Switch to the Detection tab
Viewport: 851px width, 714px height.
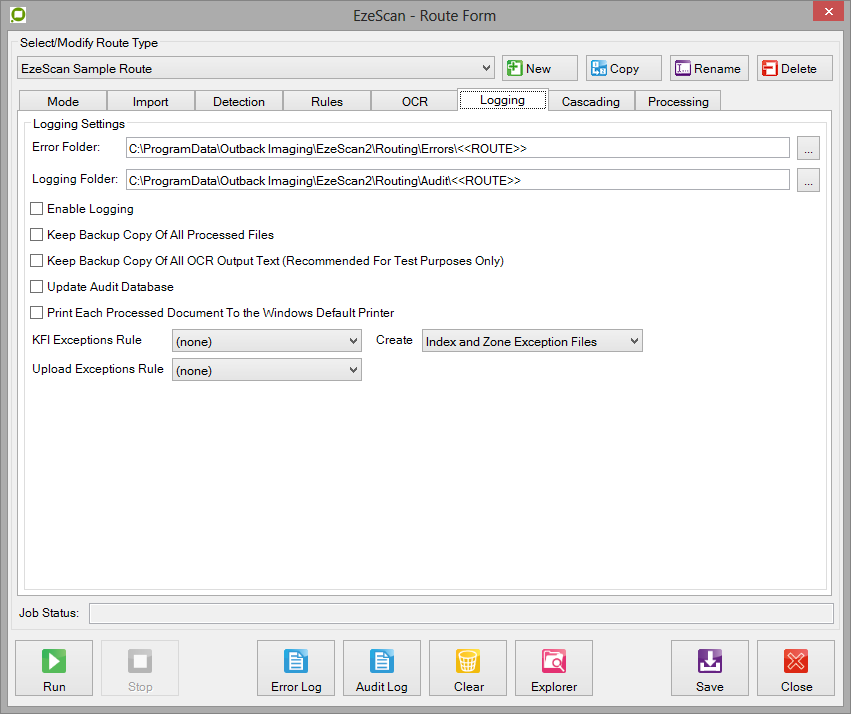[239, 101]
